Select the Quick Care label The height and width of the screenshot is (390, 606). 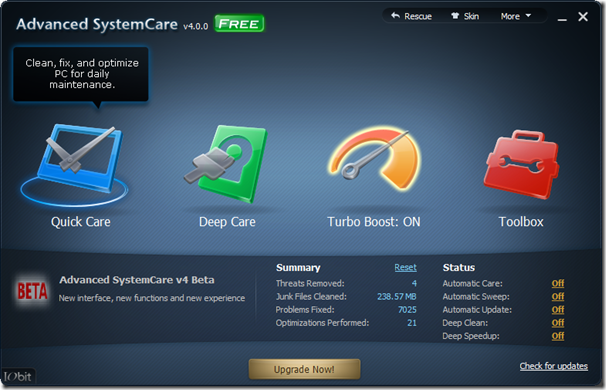click(x=81, y=222)
